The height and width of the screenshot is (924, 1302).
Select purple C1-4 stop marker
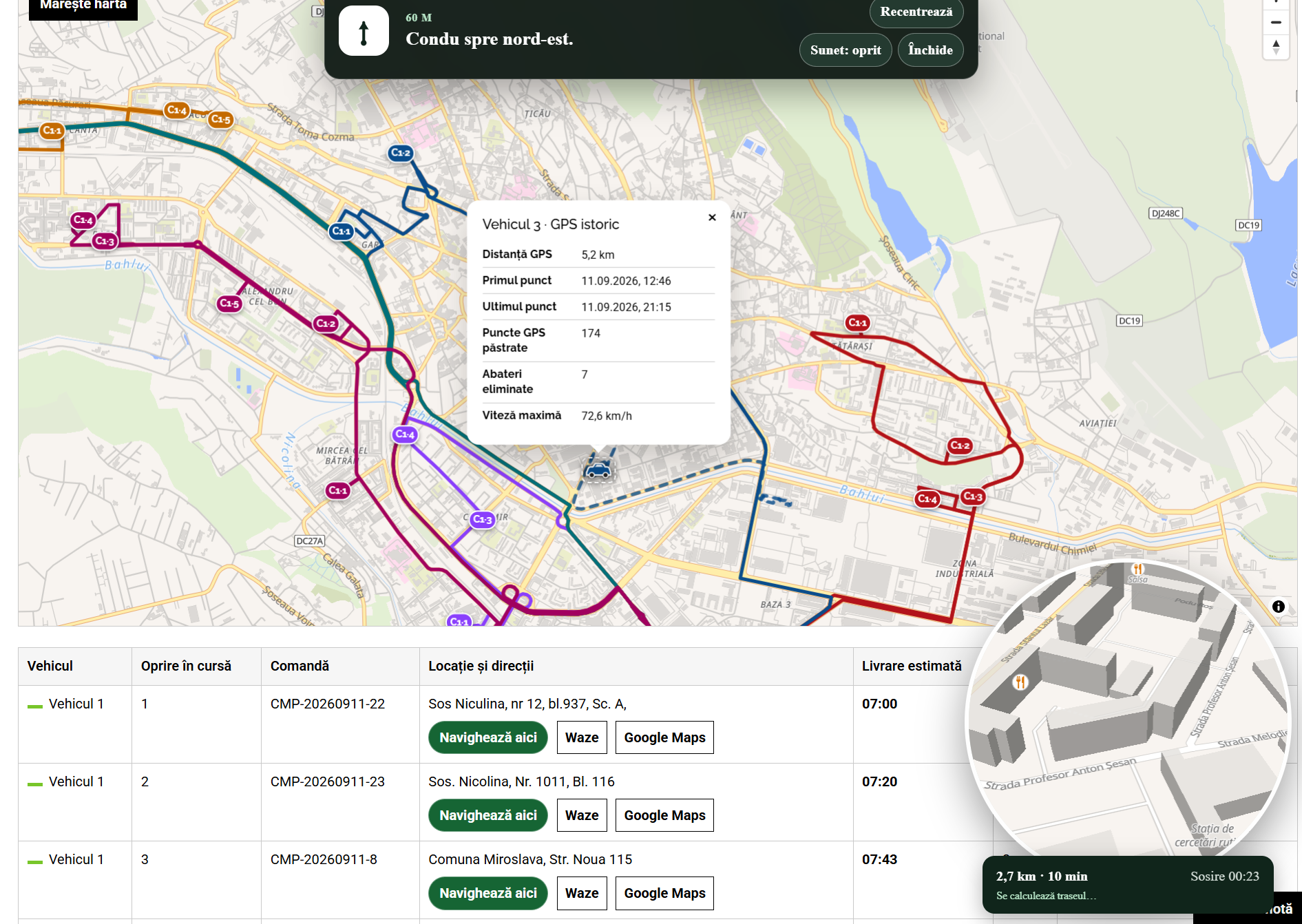point(405,434)
